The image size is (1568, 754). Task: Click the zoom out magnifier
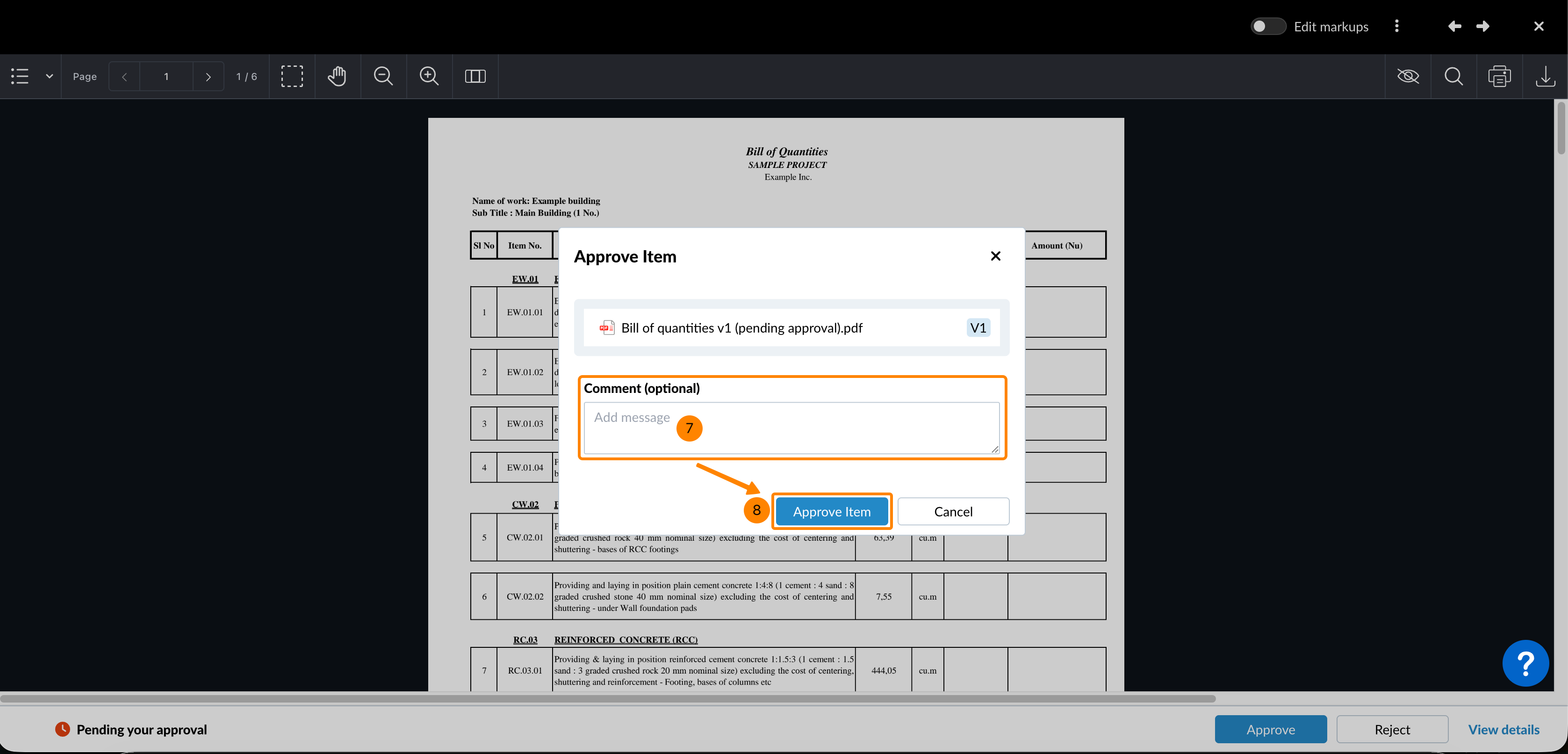[x=383, y=76]
